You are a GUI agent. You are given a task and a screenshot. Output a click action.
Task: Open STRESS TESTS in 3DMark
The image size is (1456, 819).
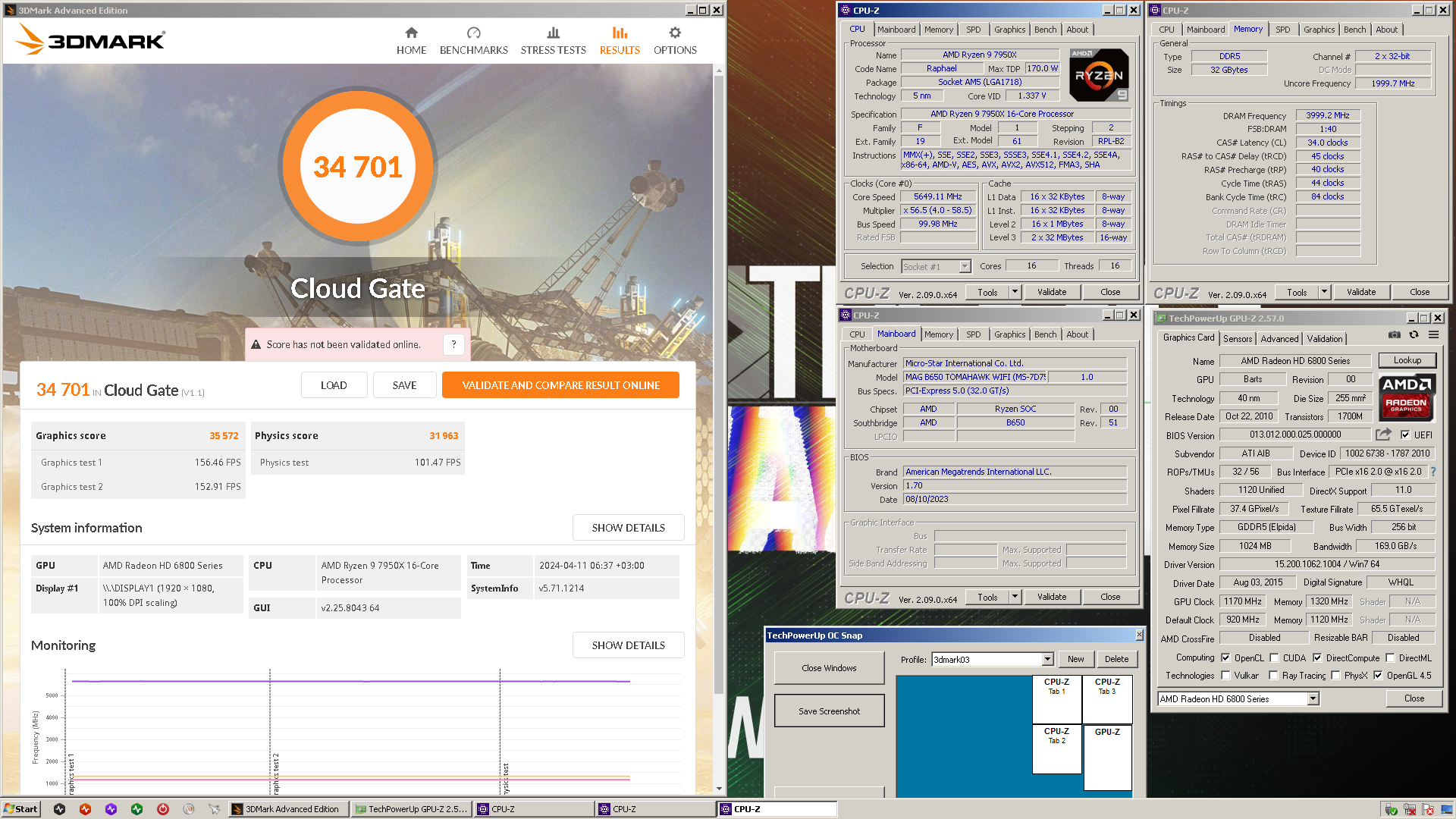553,41
